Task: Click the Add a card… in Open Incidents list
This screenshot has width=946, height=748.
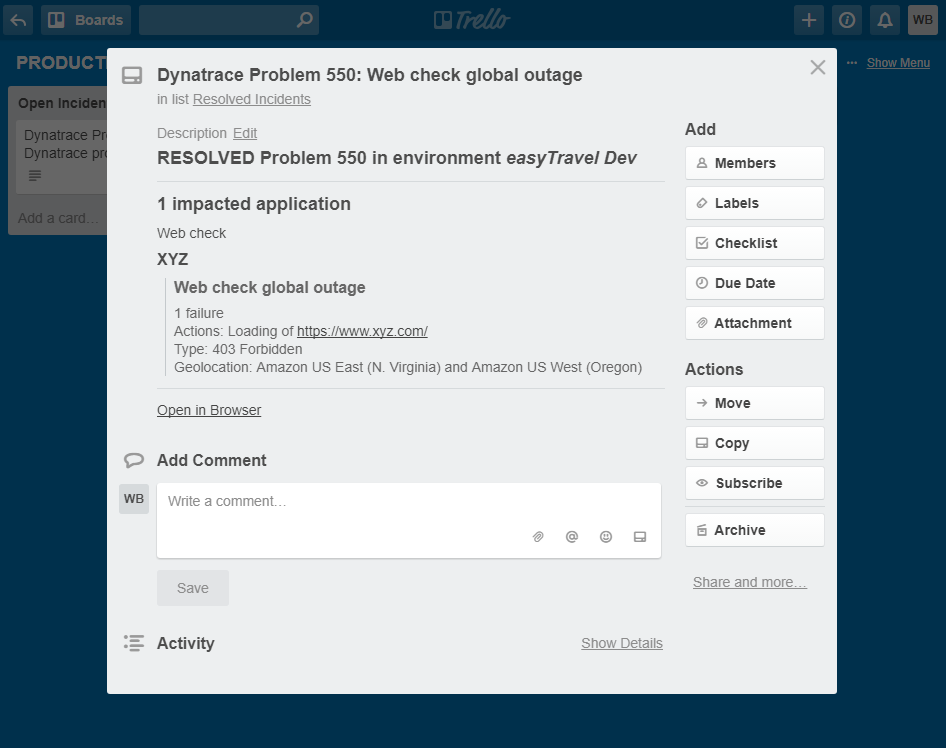Action: pos(59,218)
